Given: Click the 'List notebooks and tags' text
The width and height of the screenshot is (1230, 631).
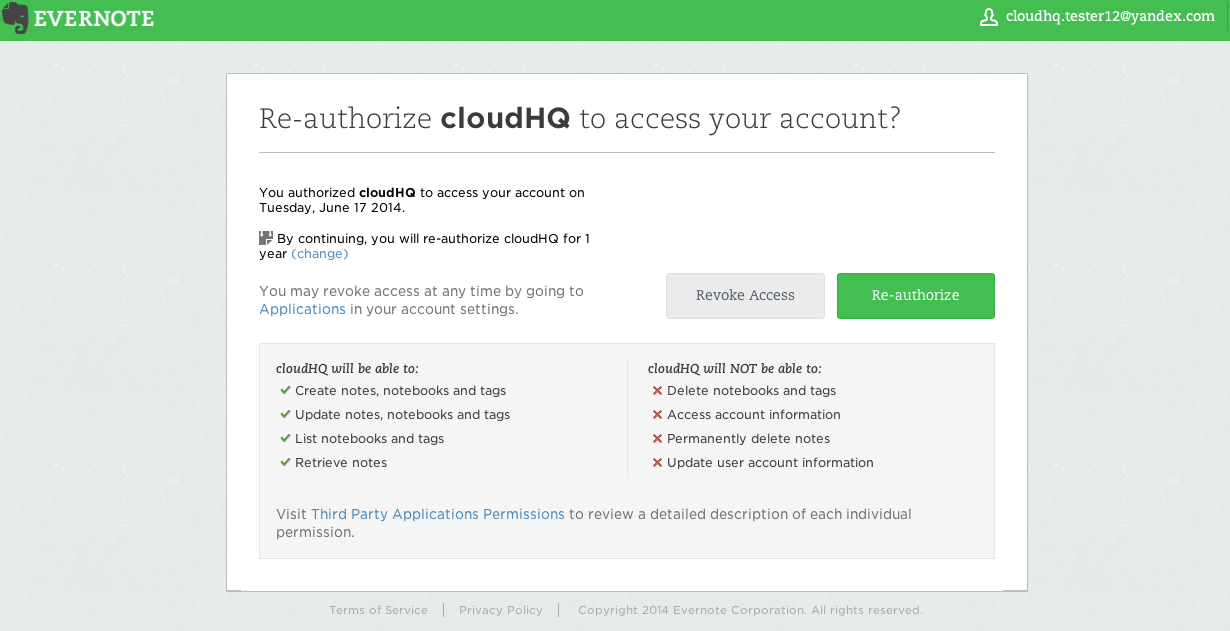Looking at the screenshot, I should 369,439.
